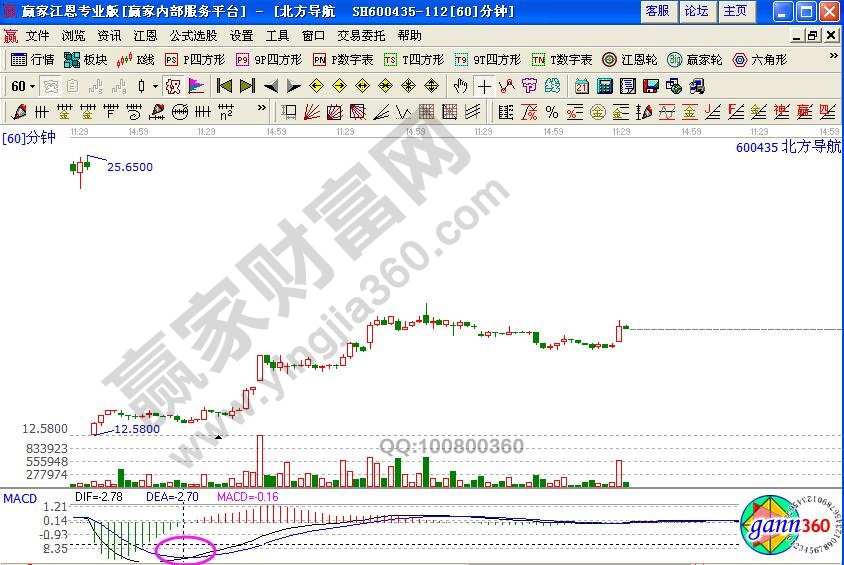The height and width of the screenshot is (565, 844).
Task: Toggle the crosshair cursor tool
Action: coord(484,86)
